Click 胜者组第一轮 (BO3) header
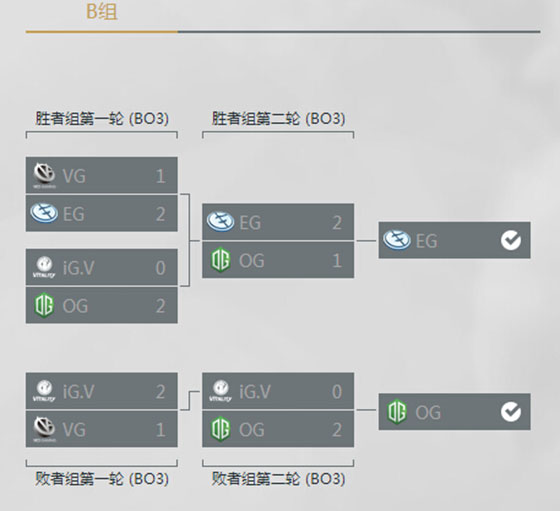The image size is (560, 511). coord(102,118)
